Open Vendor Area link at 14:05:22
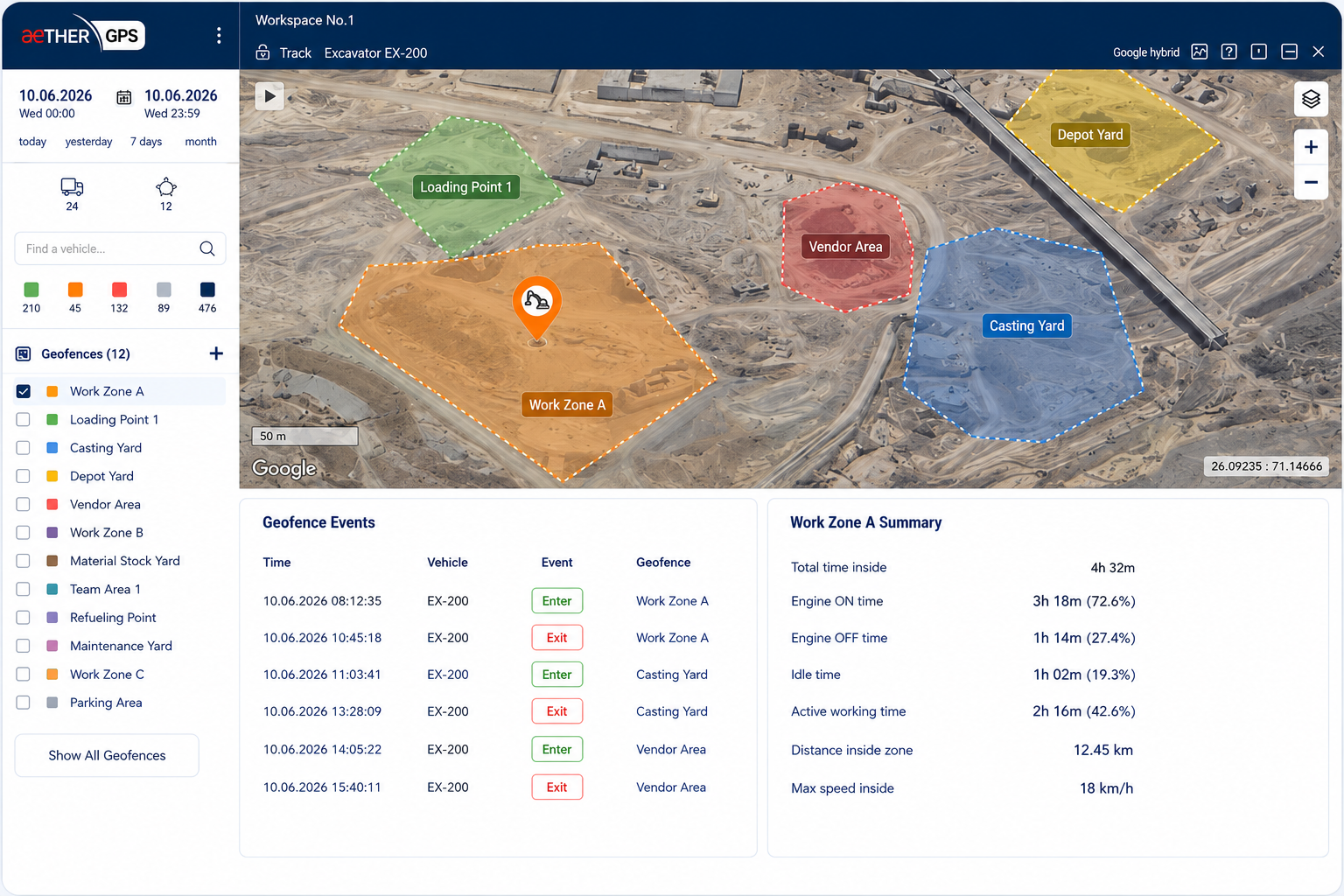The width and height of the screenshot is (1344, 896). (x=671, y=750)
